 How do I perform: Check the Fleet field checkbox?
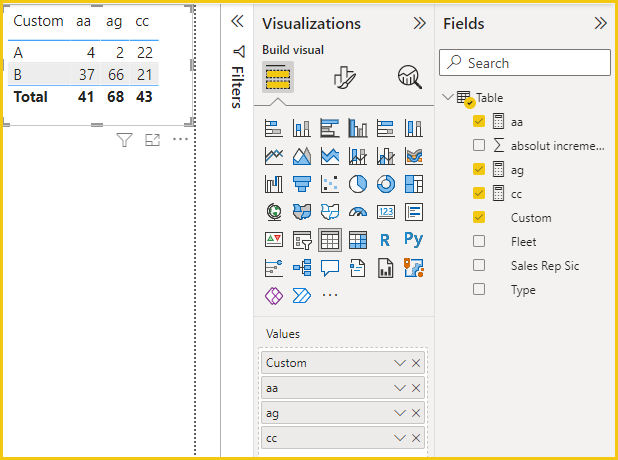pos(479,241)
